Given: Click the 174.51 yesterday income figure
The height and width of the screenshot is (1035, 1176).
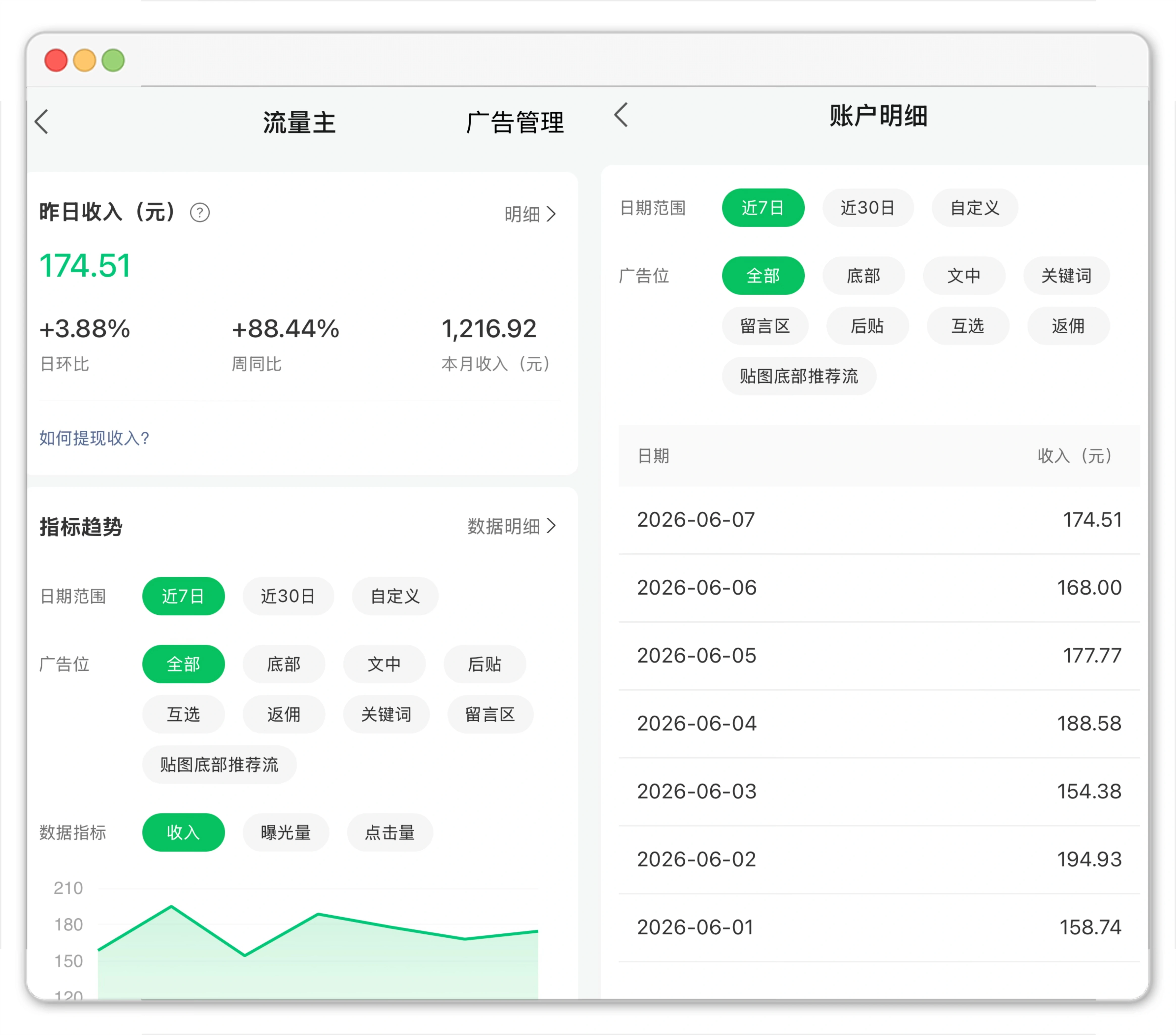Looking at the screenshot, I should click(x=85, y=266).
